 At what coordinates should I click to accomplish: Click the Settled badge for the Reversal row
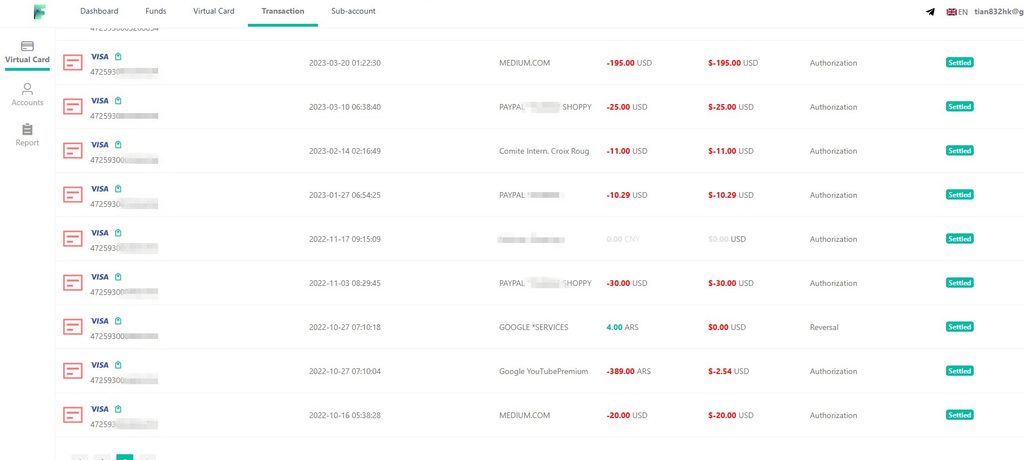pos(959,327)
